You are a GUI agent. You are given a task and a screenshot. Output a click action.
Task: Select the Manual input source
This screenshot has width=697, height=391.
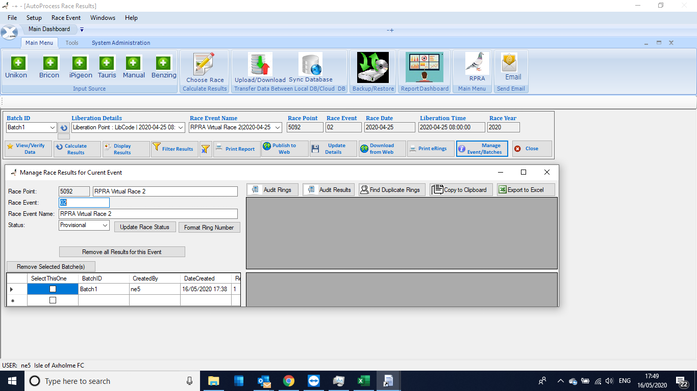click(x=133, y=68)
